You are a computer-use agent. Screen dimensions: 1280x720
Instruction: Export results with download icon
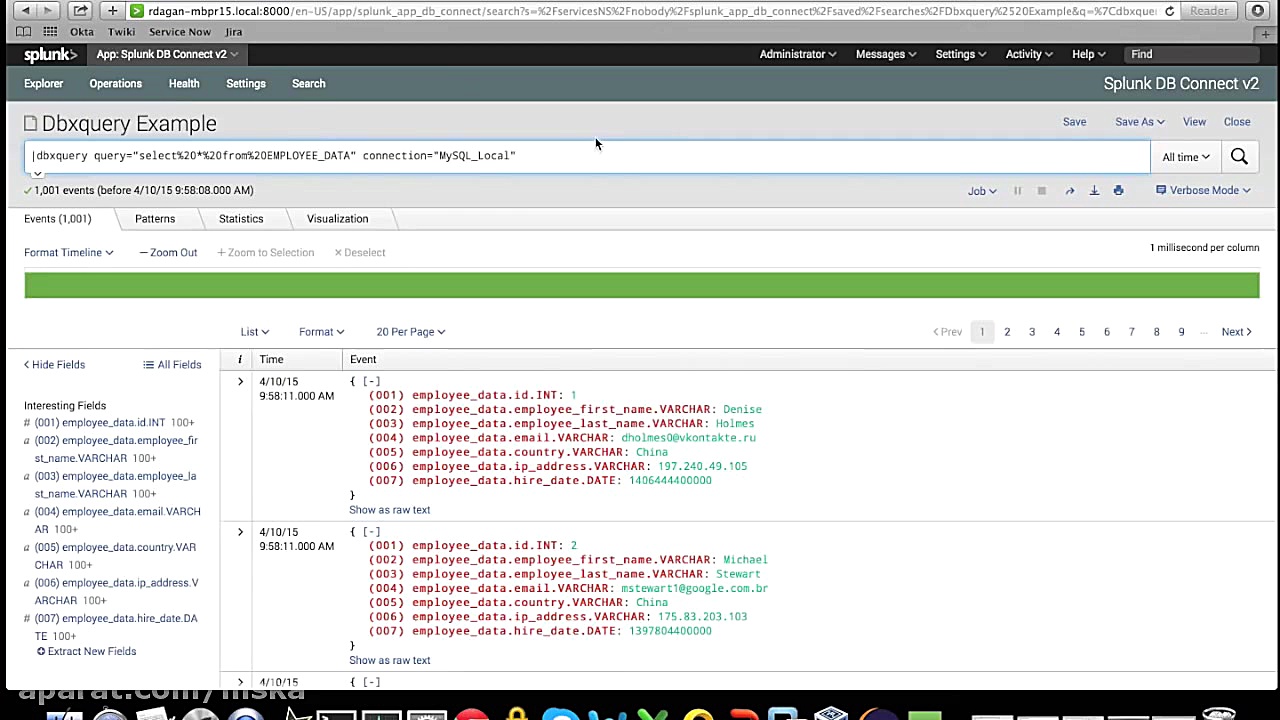1094,190
